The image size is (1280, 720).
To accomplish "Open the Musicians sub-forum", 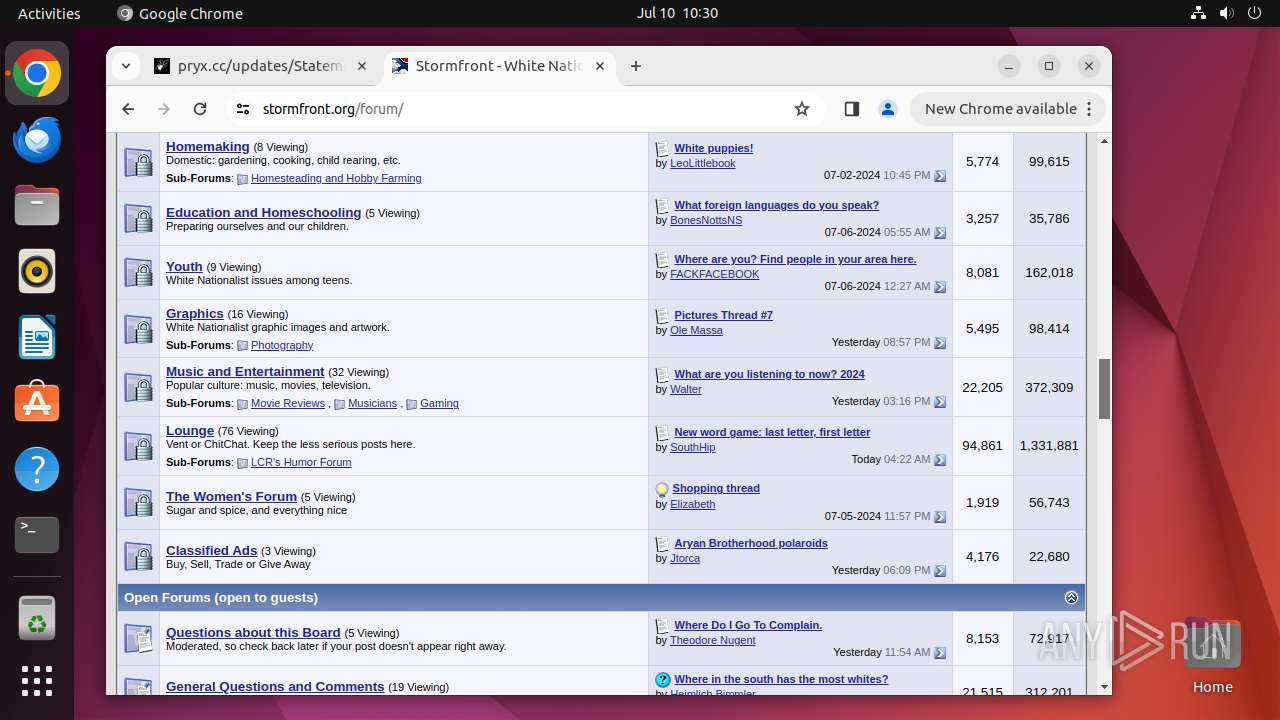I will (x=372, y=403).
